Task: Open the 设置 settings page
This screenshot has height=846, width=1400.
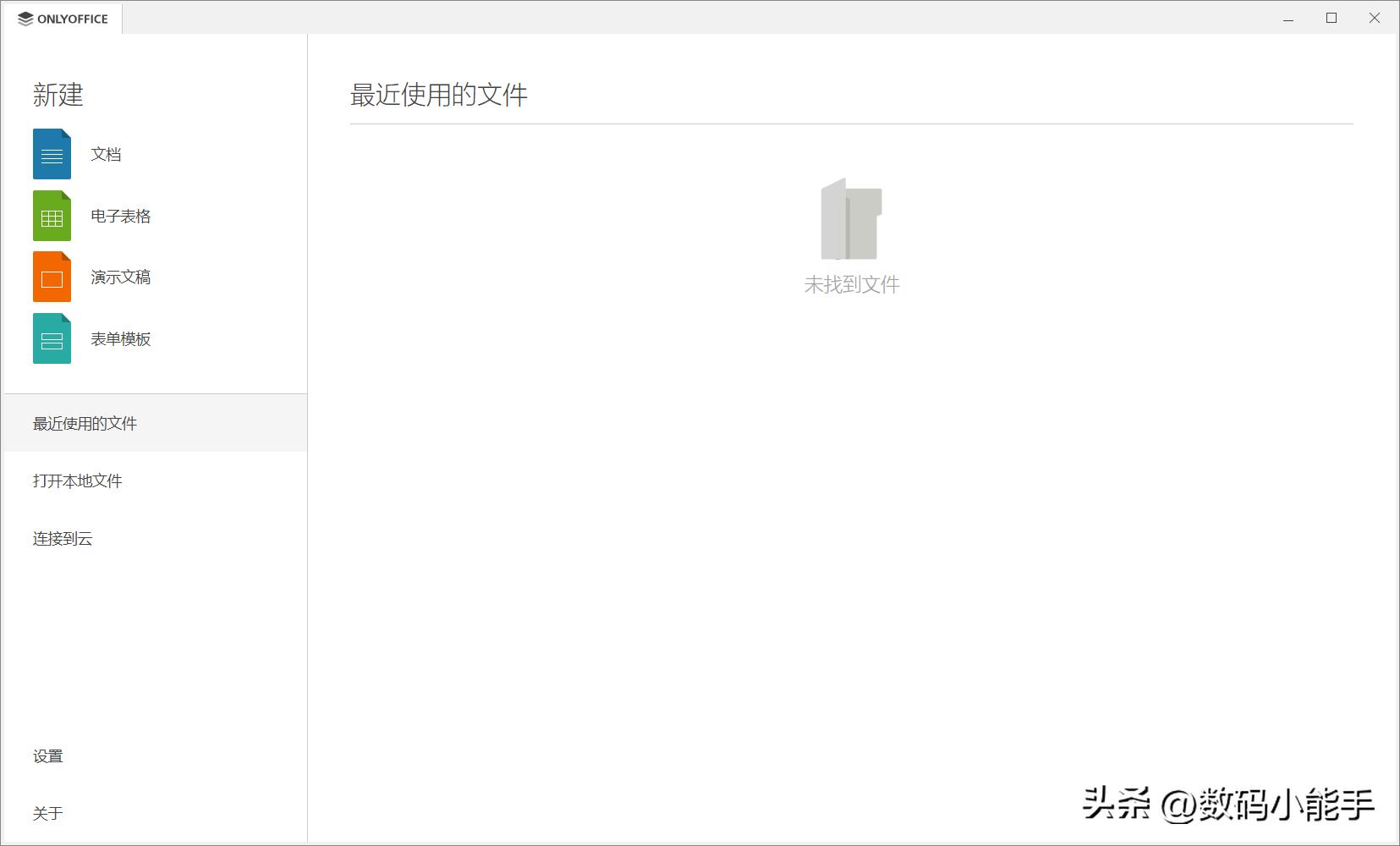Action: coord(47,755)
